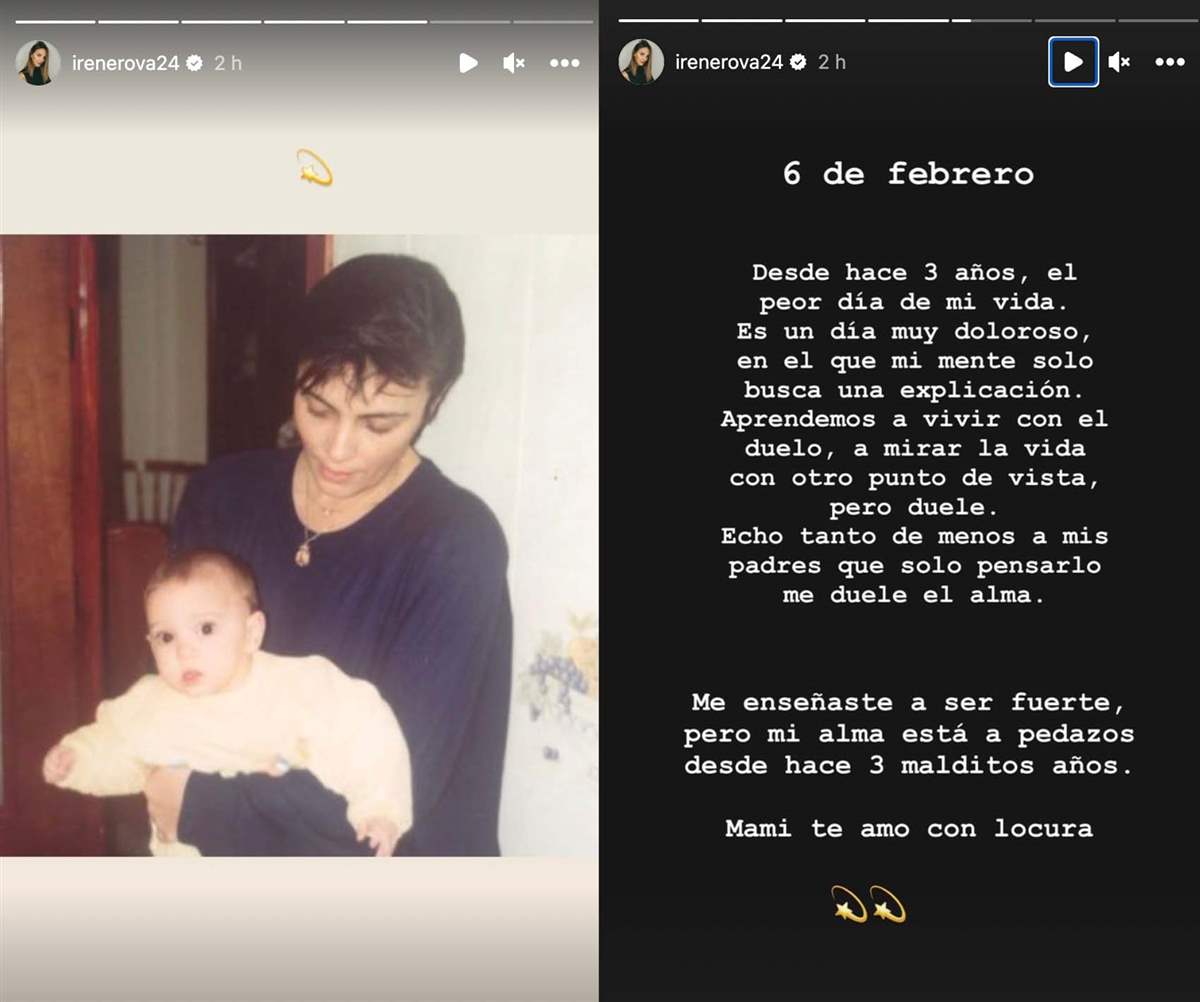This screenshot has width=1200, height=1002.
Task: Unmute sound on the baby photo story
Action: (514, 63)
